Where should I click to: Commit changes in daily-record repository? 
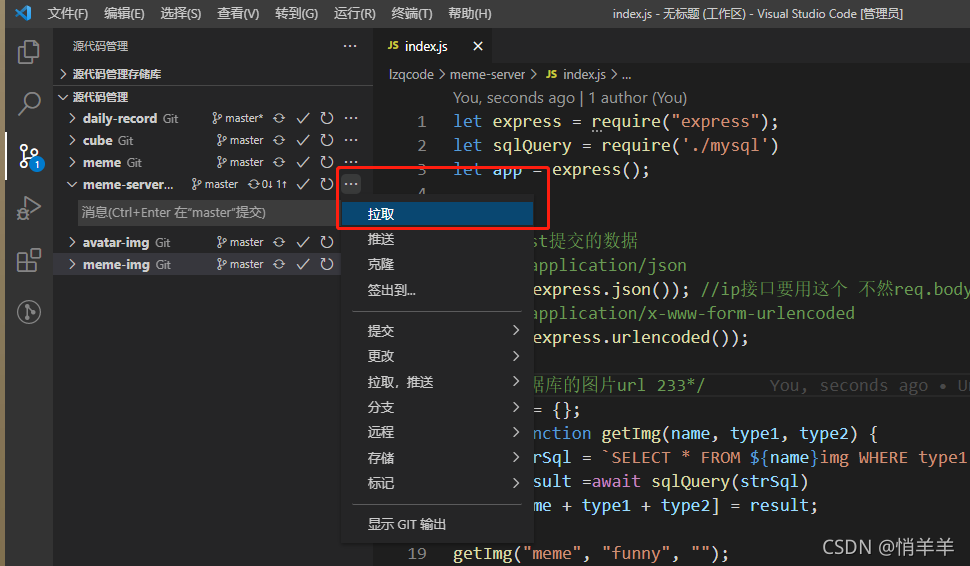[x=303, y=118]
